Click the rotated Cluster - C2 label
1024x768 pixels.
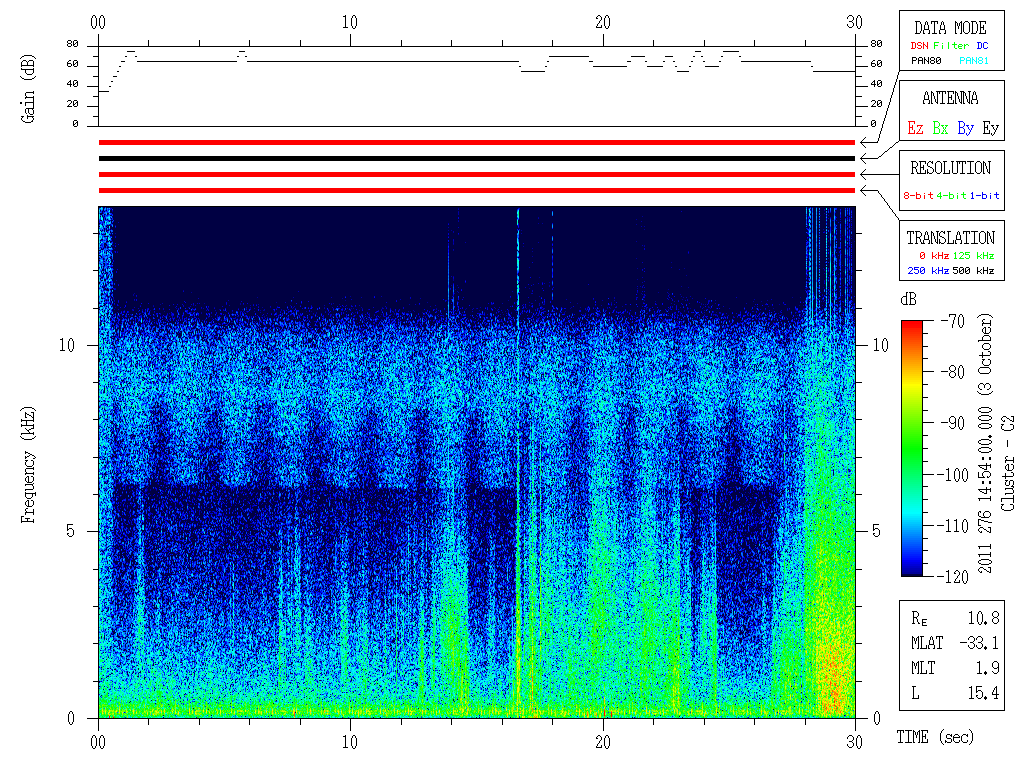click(1008, 464)
